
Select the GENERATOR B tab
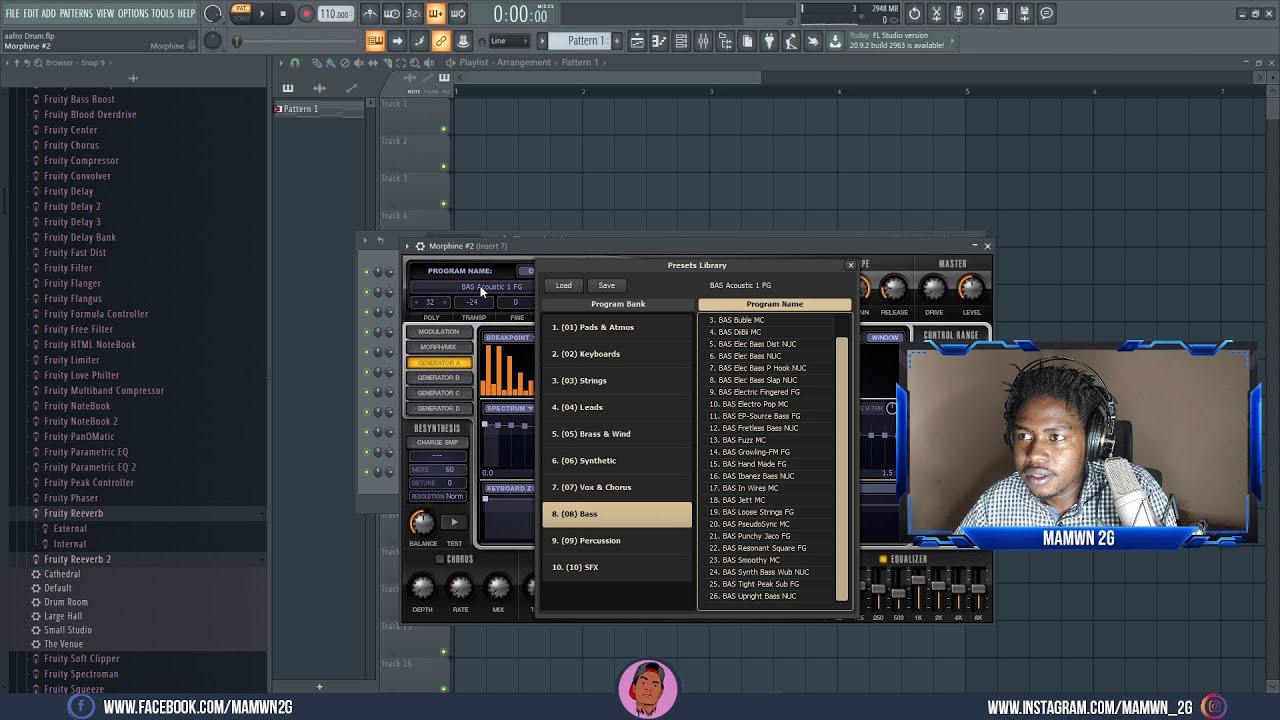439,378
